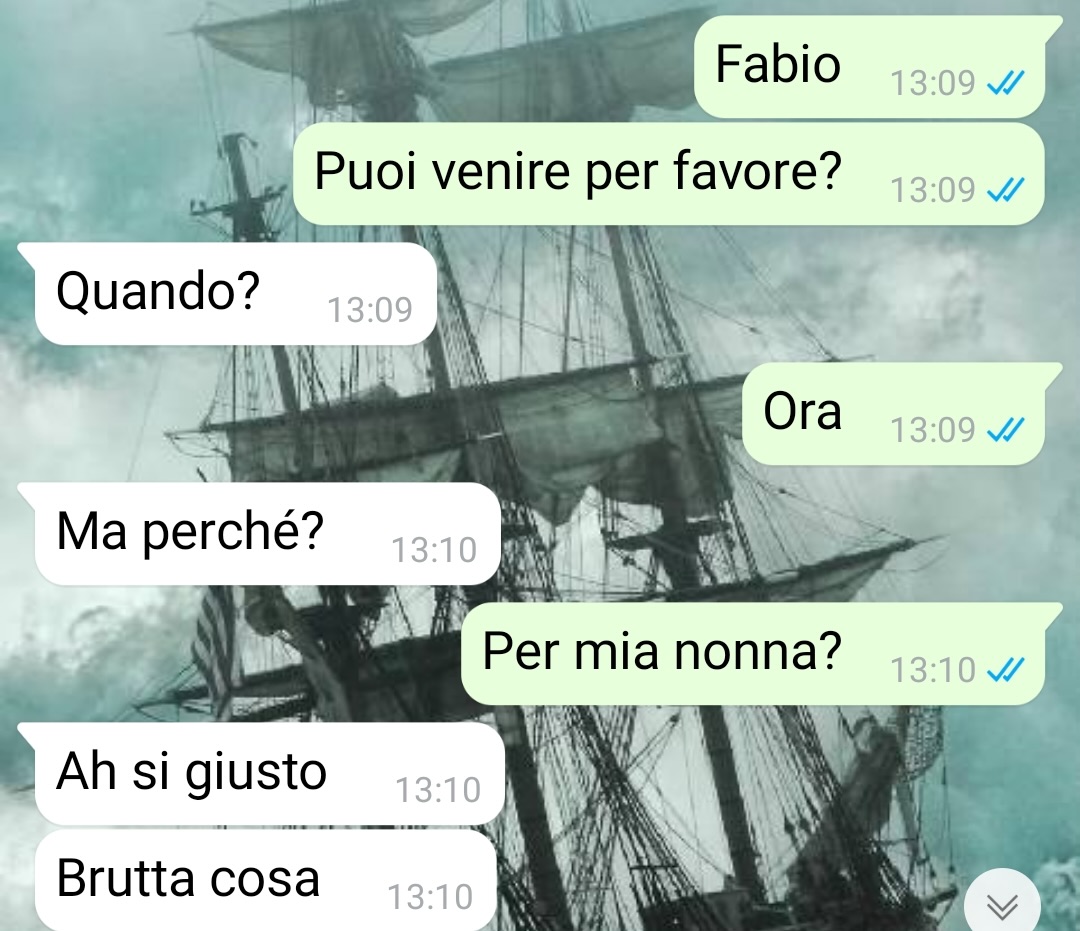Tap the 13:10 timestamp on 'Ma perché?'
Screen dimensions: 1080x931
point(434,550)
